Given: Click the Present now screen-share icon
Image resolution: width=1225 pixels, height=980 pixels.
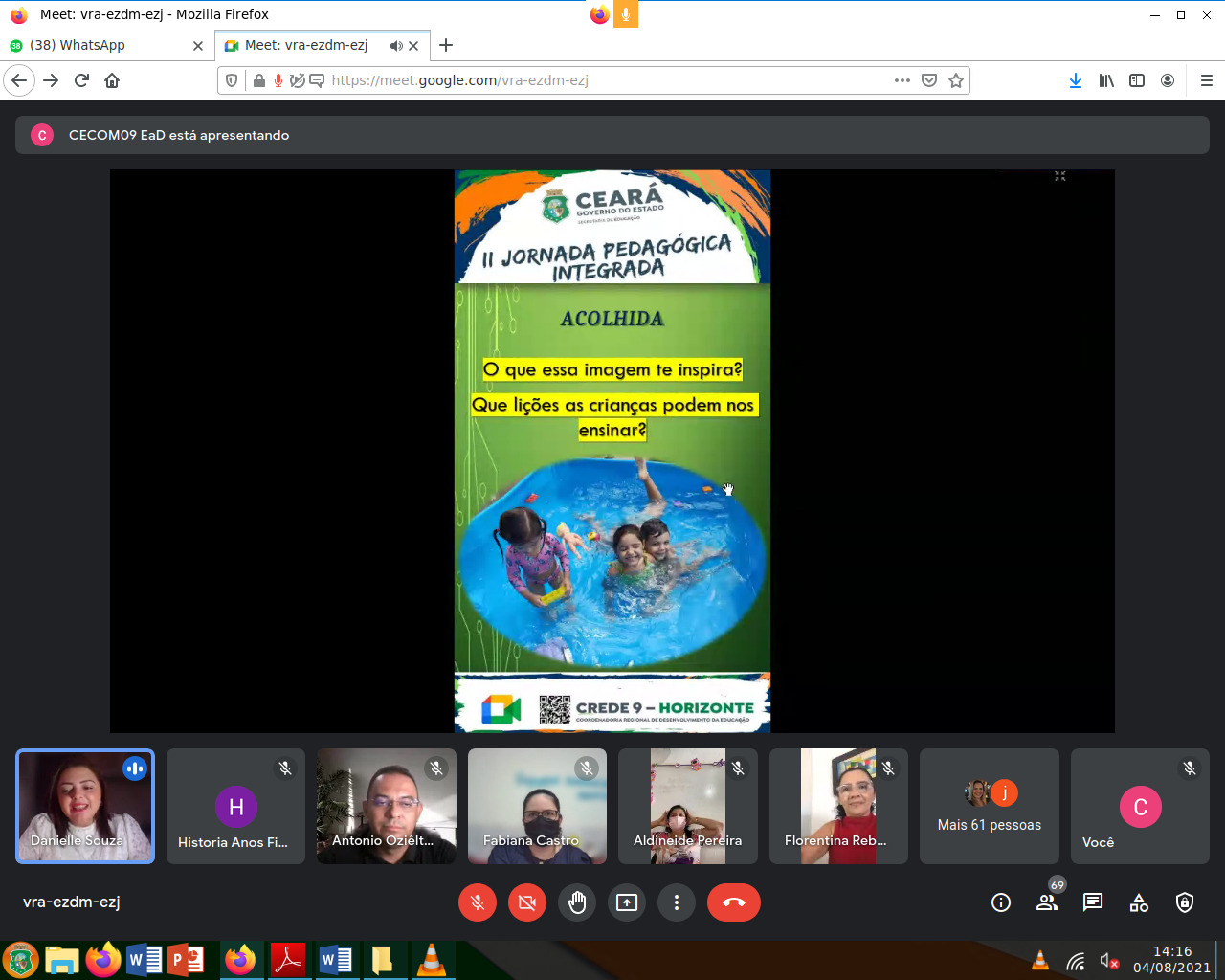Looking at the screenshot, I should (x=627, y=902).
